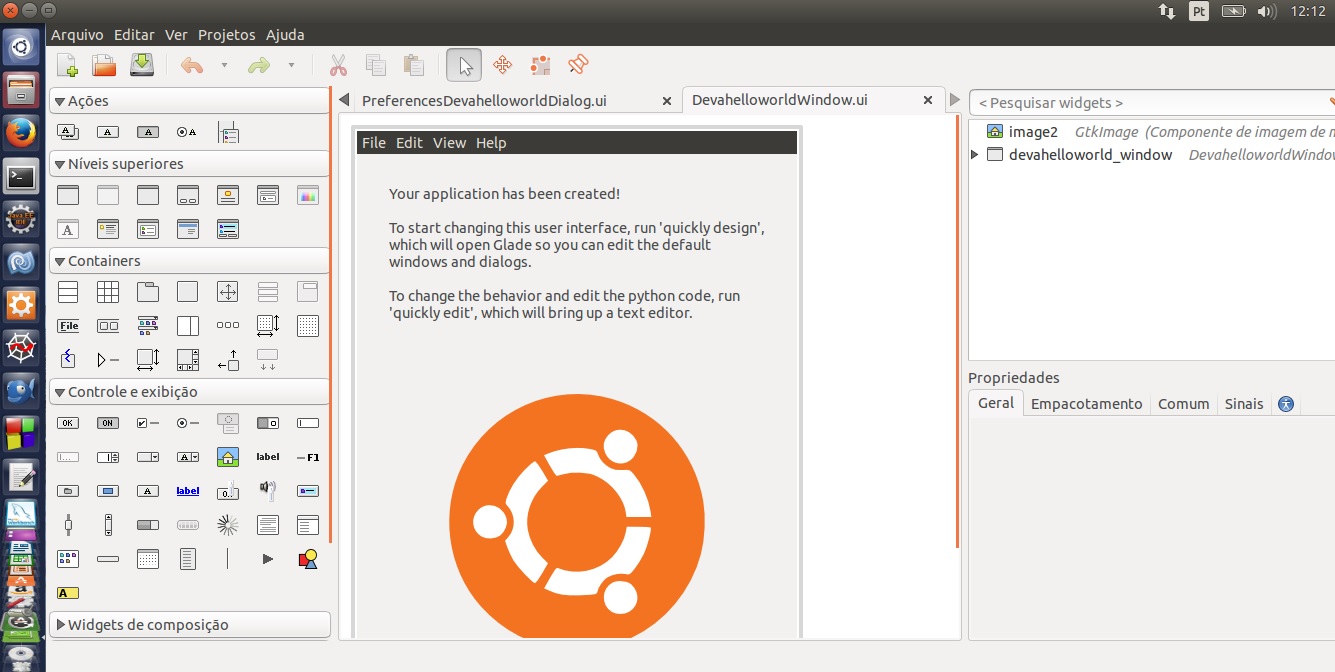Image resolution: width=1335 pixels, height=672 pixels.
Task: Pick the Grid container widget
Action: (x=108, y=293)
